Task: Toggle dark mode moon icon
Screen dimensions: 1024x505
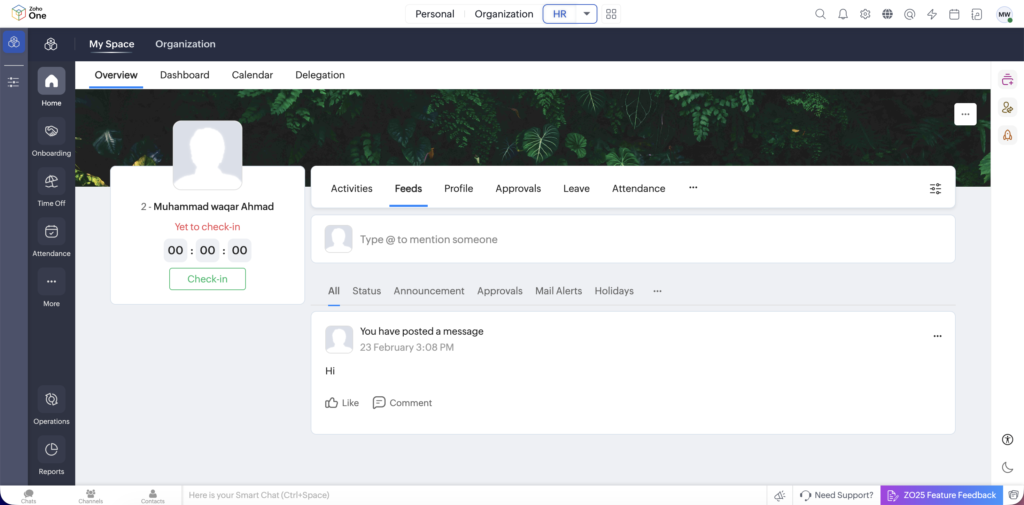Action: pos(1007,467)
